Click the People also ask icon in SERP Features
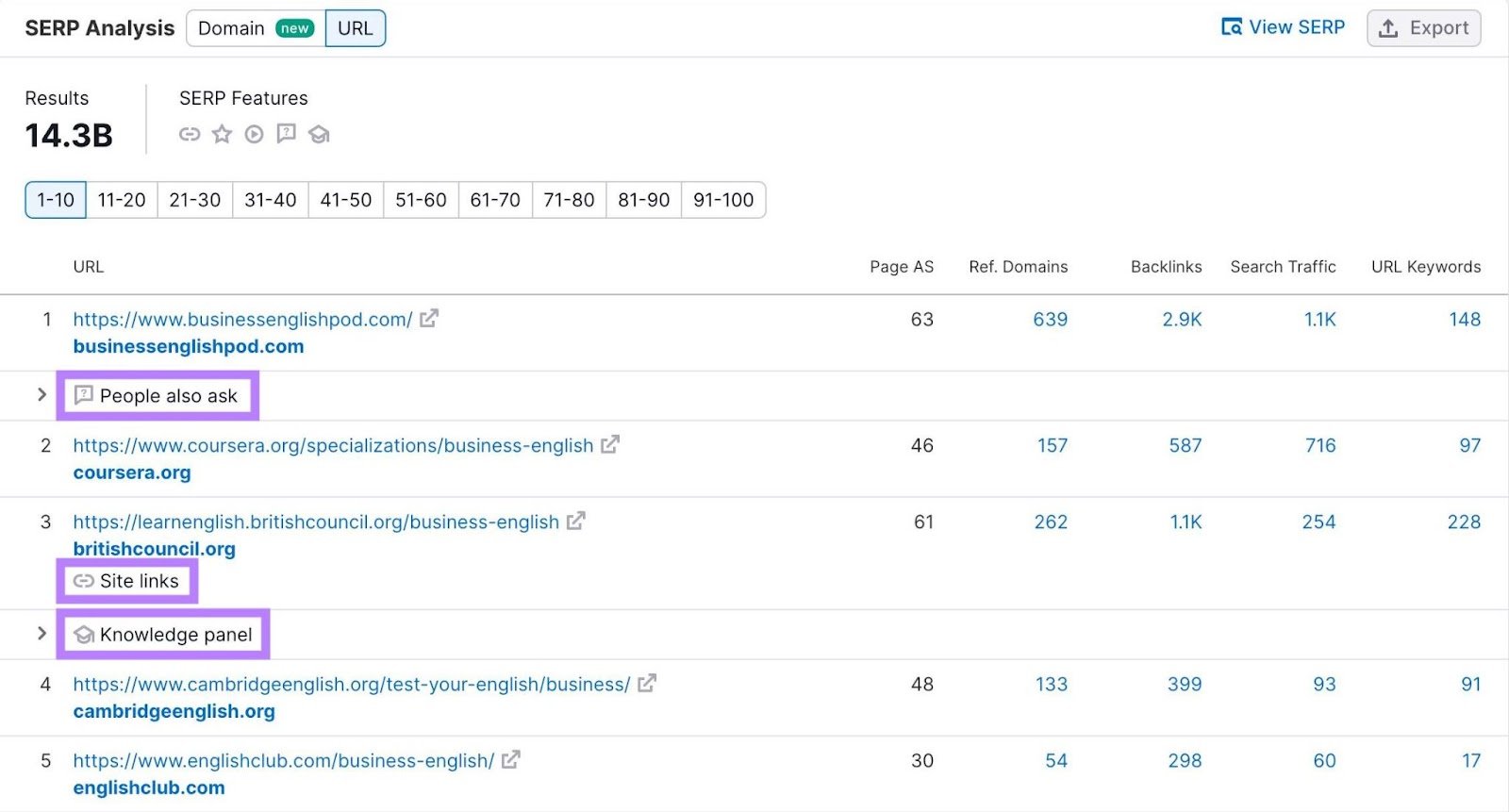The image size is (1509, 812). coord(286,133)
